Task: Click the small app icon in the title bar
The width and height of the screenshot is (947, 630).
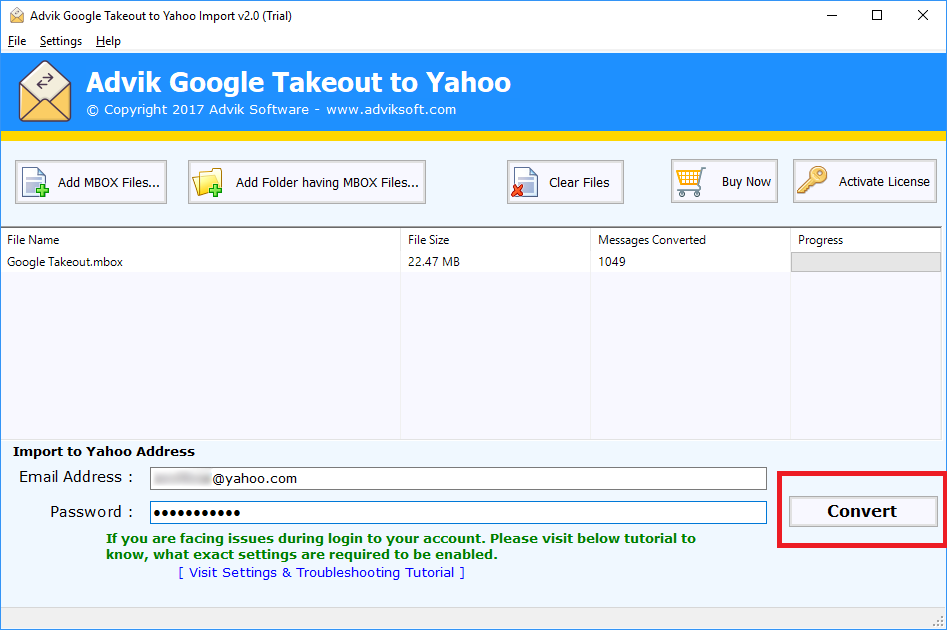Action: click(x=17, y=15)
